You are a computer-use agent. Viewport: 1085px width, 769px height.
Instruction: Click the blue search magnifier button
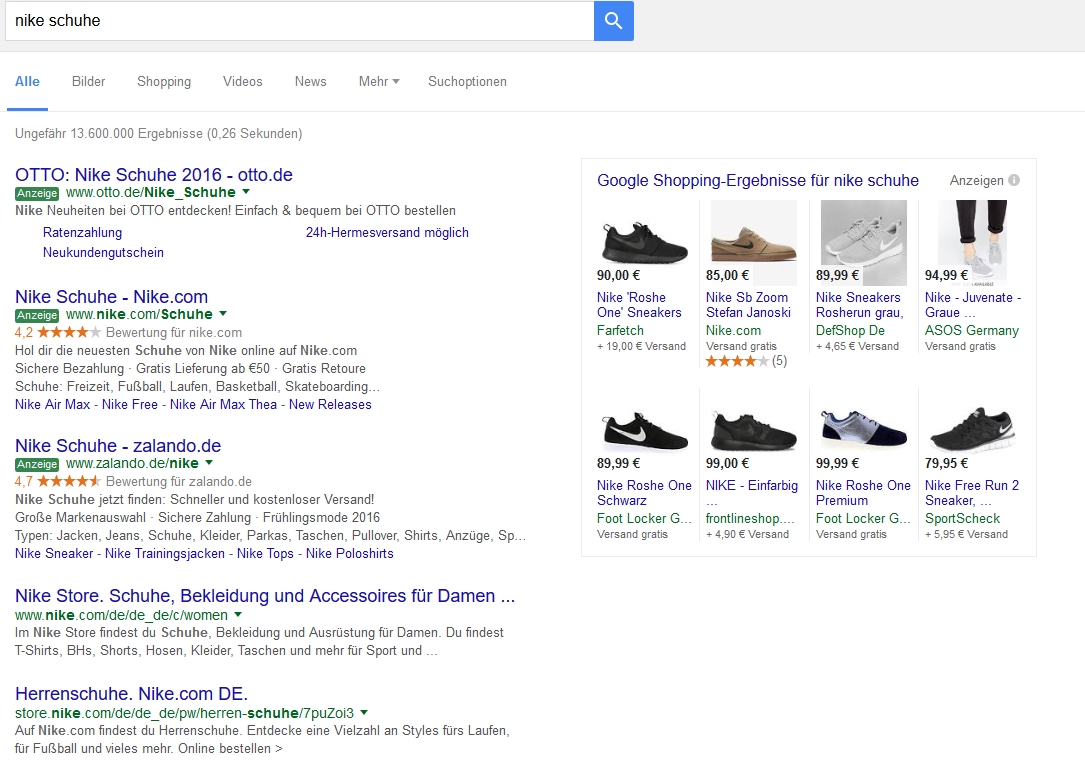click(613, 21)
